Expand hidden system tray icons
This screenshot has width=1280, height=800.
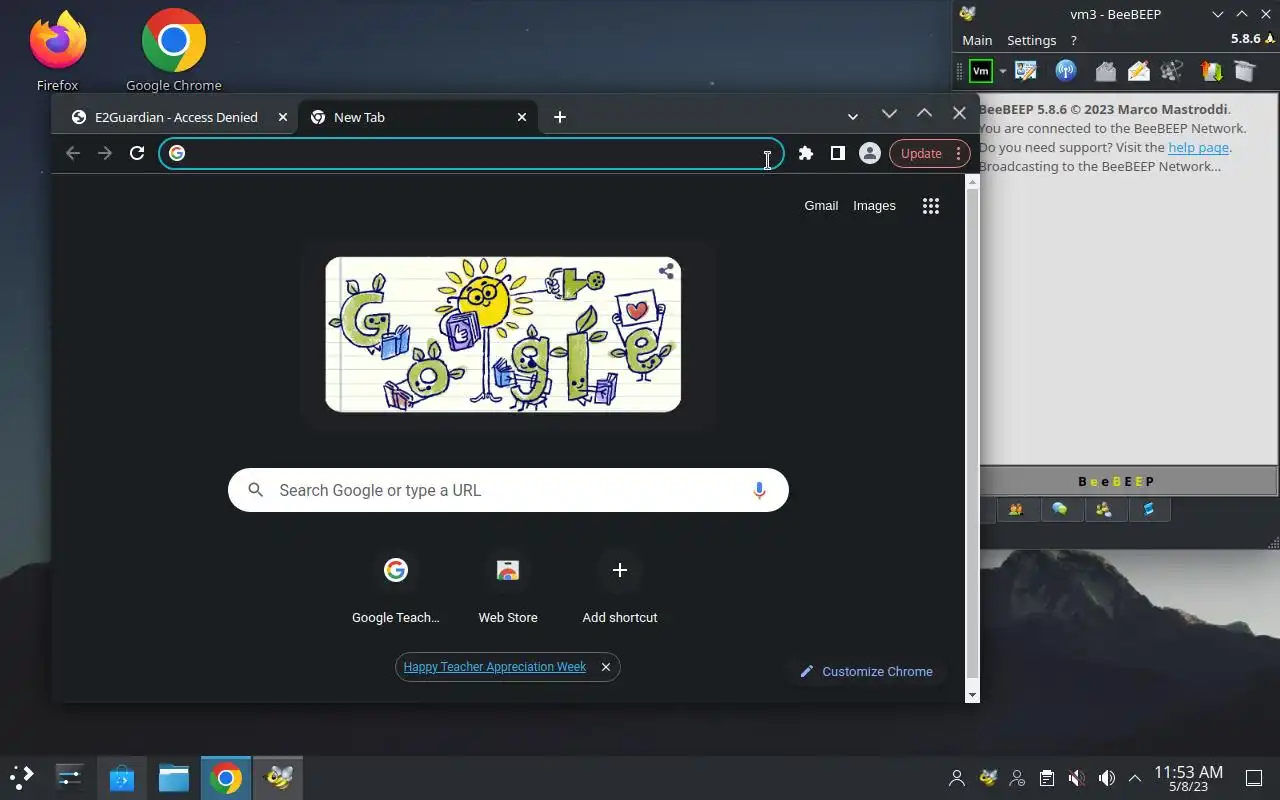(x=1135, y=778)
